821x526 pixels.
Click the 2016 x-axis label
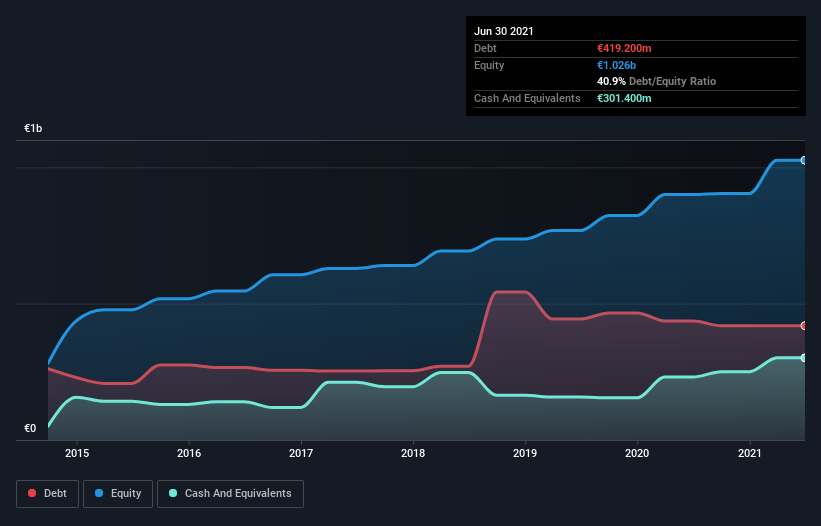189,453
